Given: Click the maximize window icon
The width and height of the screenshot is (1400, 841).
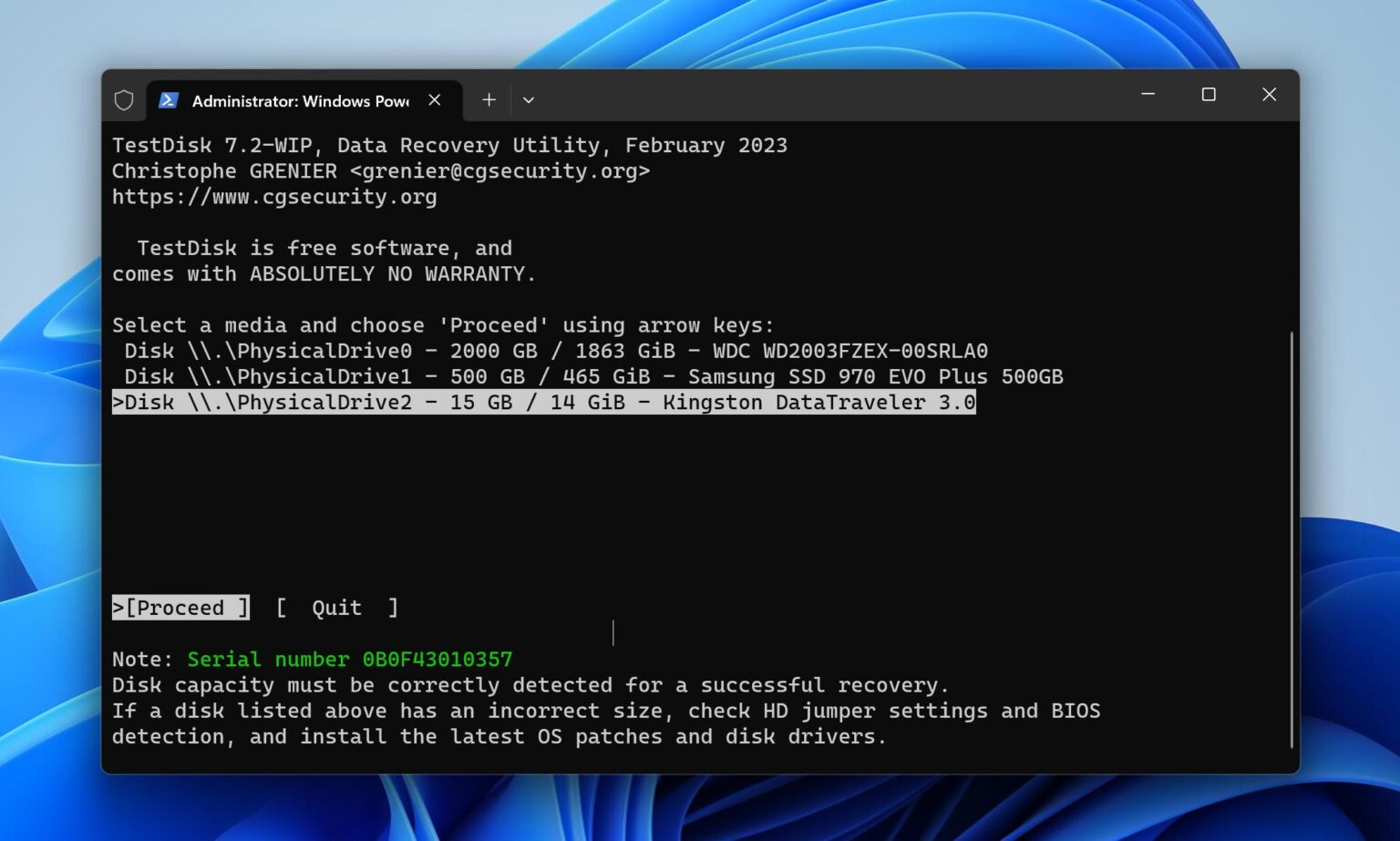Looking at the screenshot, I should (1209, 94).
